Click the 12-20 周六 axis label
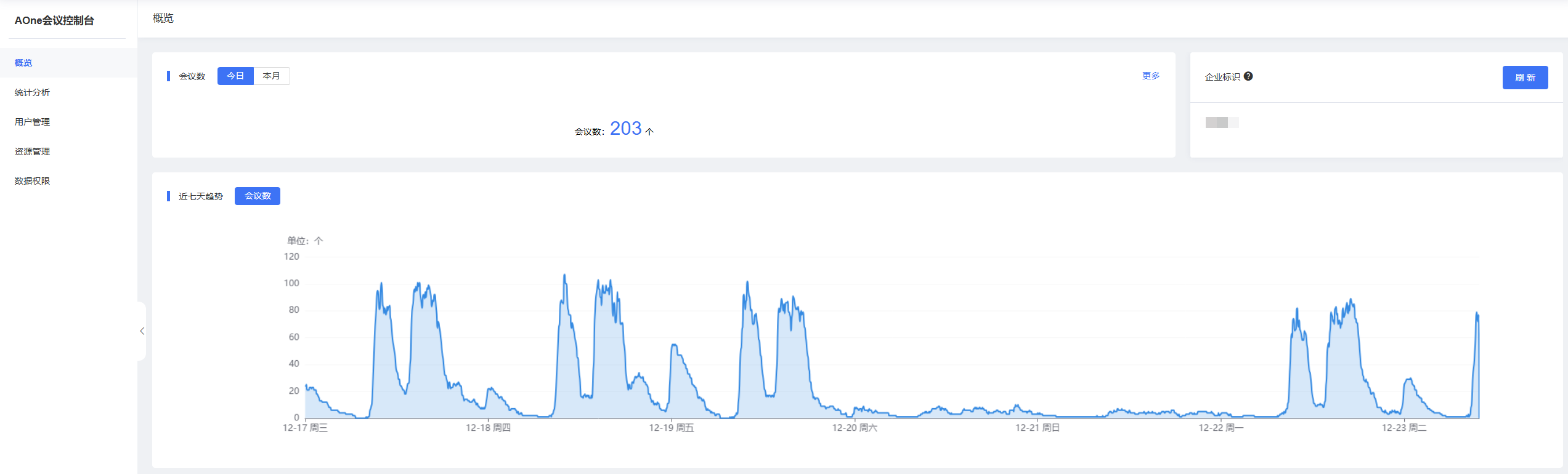Image resolution: width=1568 pixels, height=474 pixels. pyautogui.click(x=855, y=428)
